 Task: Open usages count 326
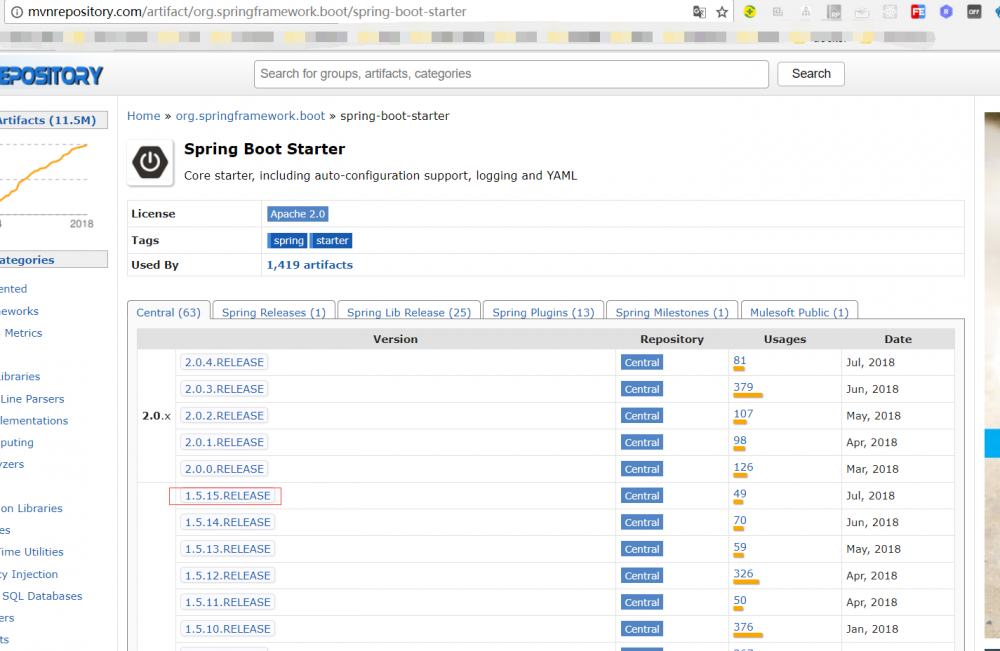(x=743, y=574)
